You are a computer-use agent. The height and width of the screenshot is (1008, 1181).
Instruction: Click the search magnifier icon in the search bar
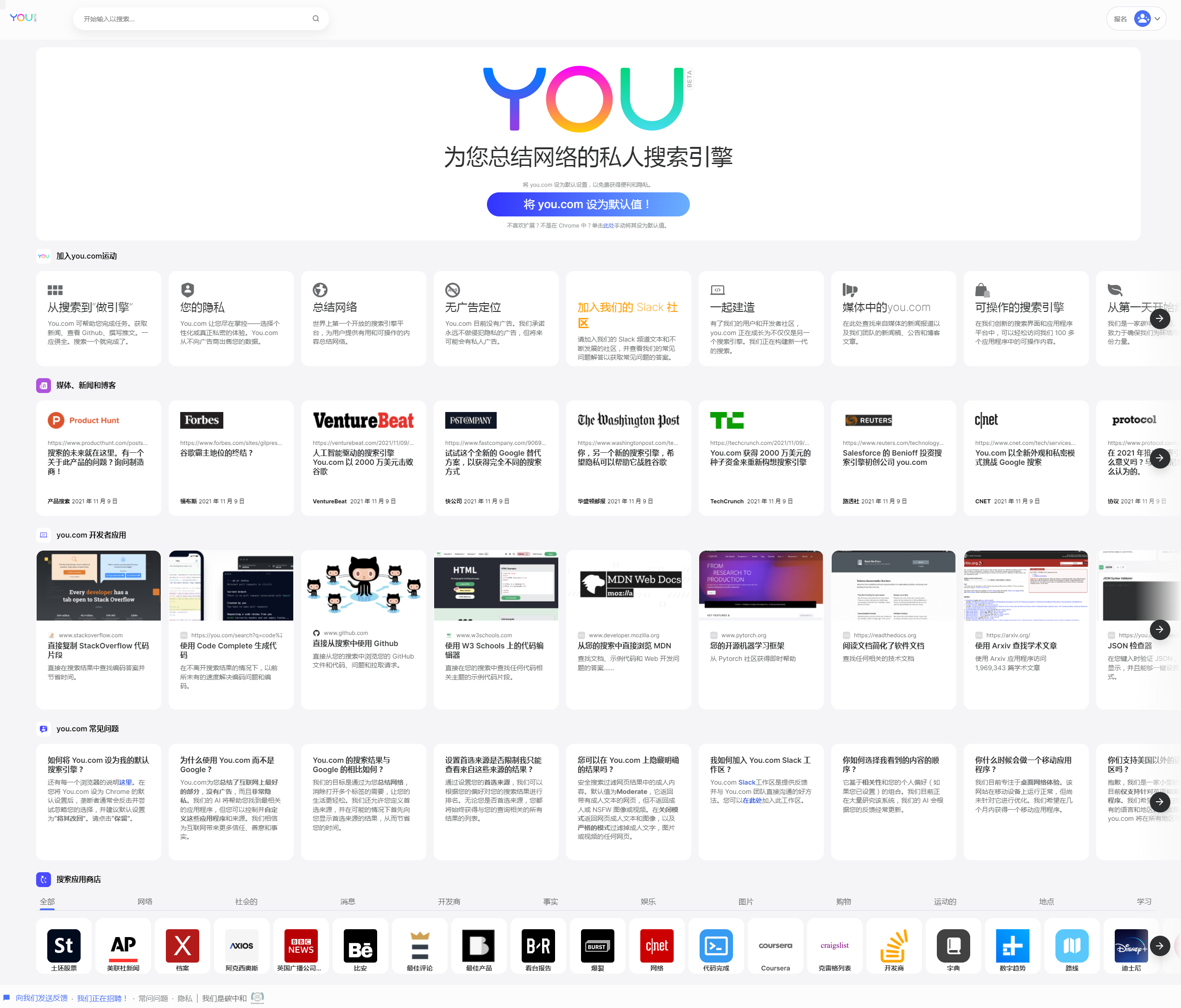[x=316, y=19]
